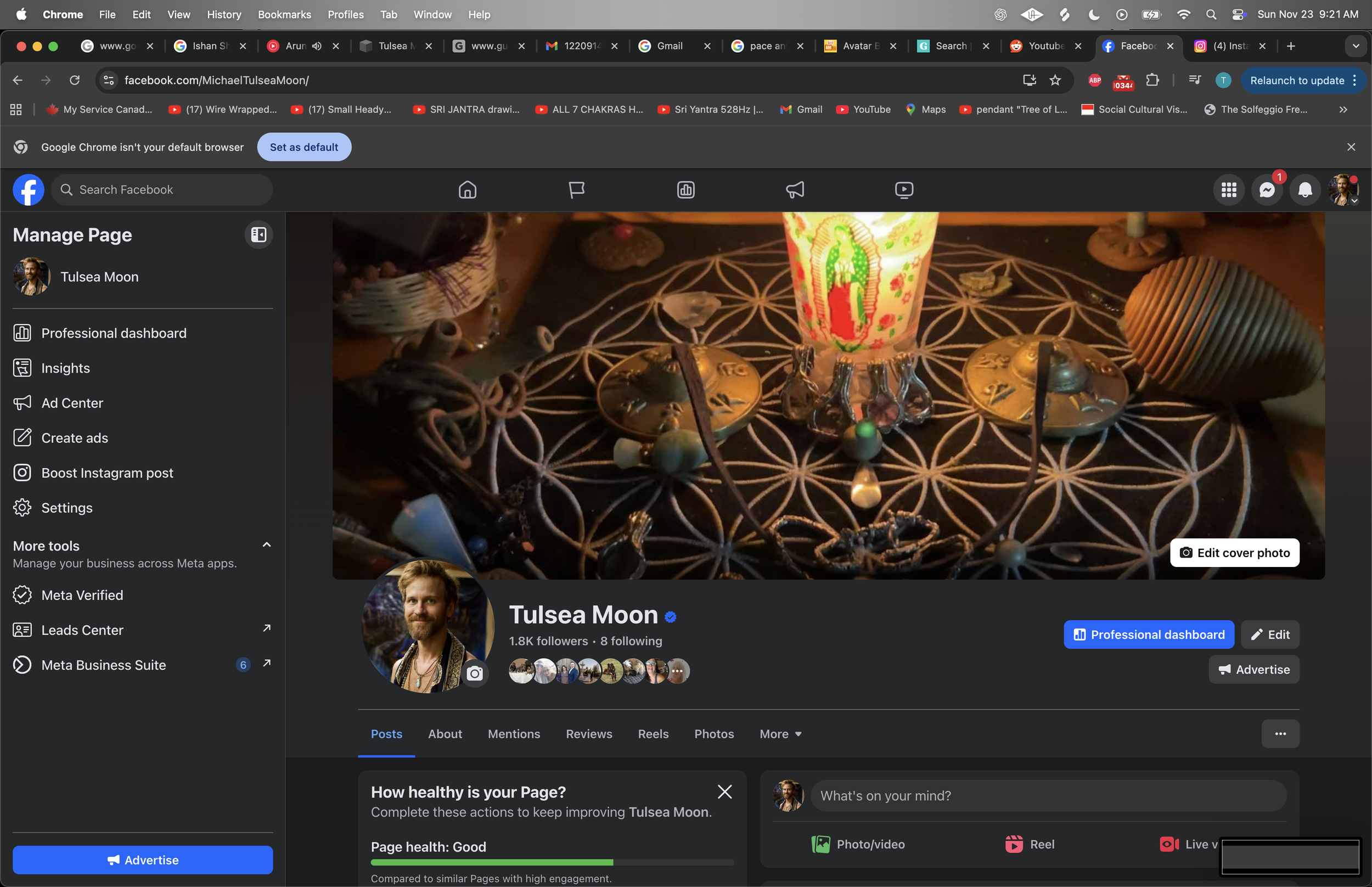Screen dimensions: 1372x887
Task: Expand the More dropdown in page tabs
Action: 780,734
